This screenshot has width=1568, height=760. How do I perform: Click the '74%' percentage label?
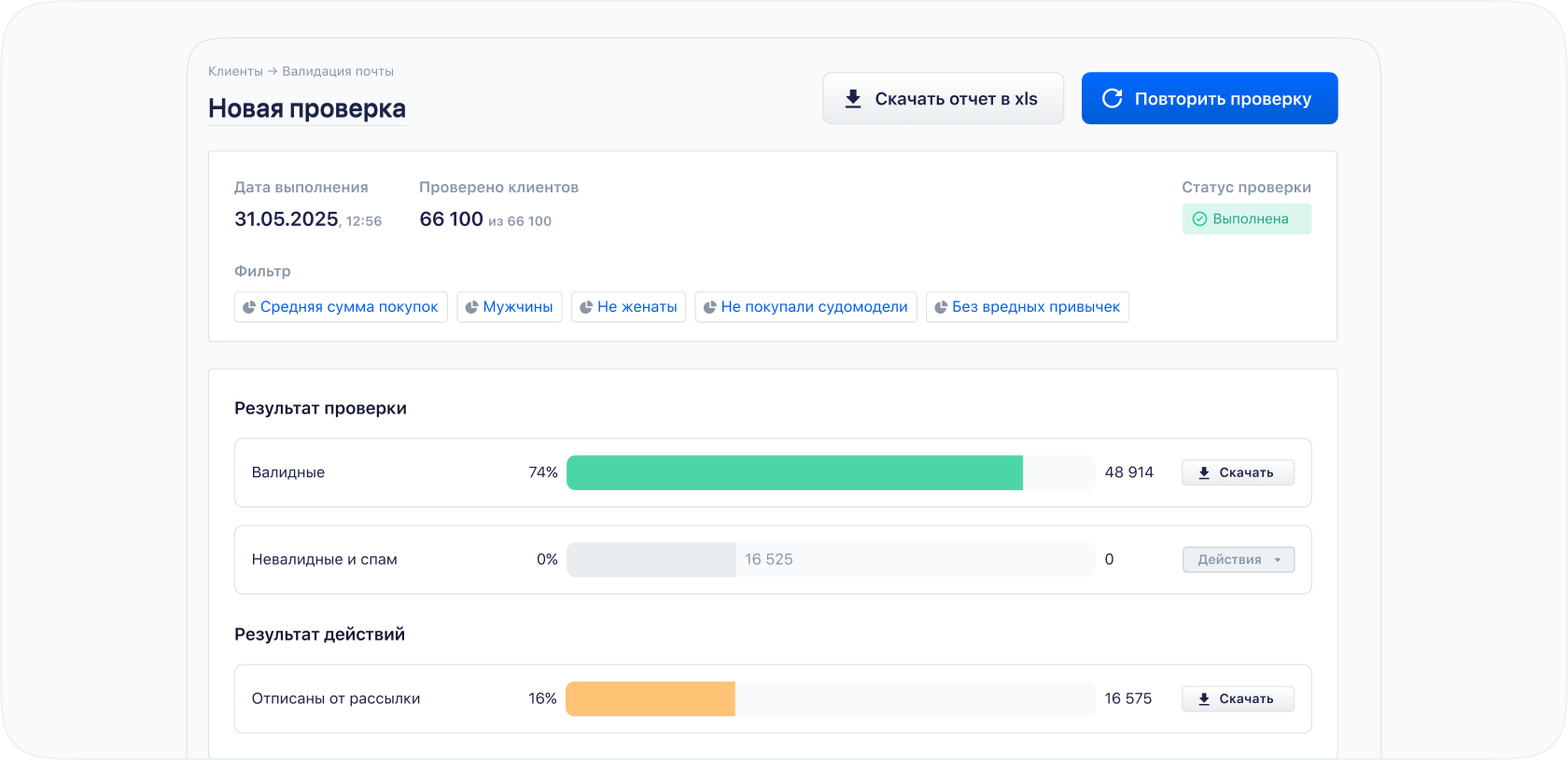click(x=543, y=472)
